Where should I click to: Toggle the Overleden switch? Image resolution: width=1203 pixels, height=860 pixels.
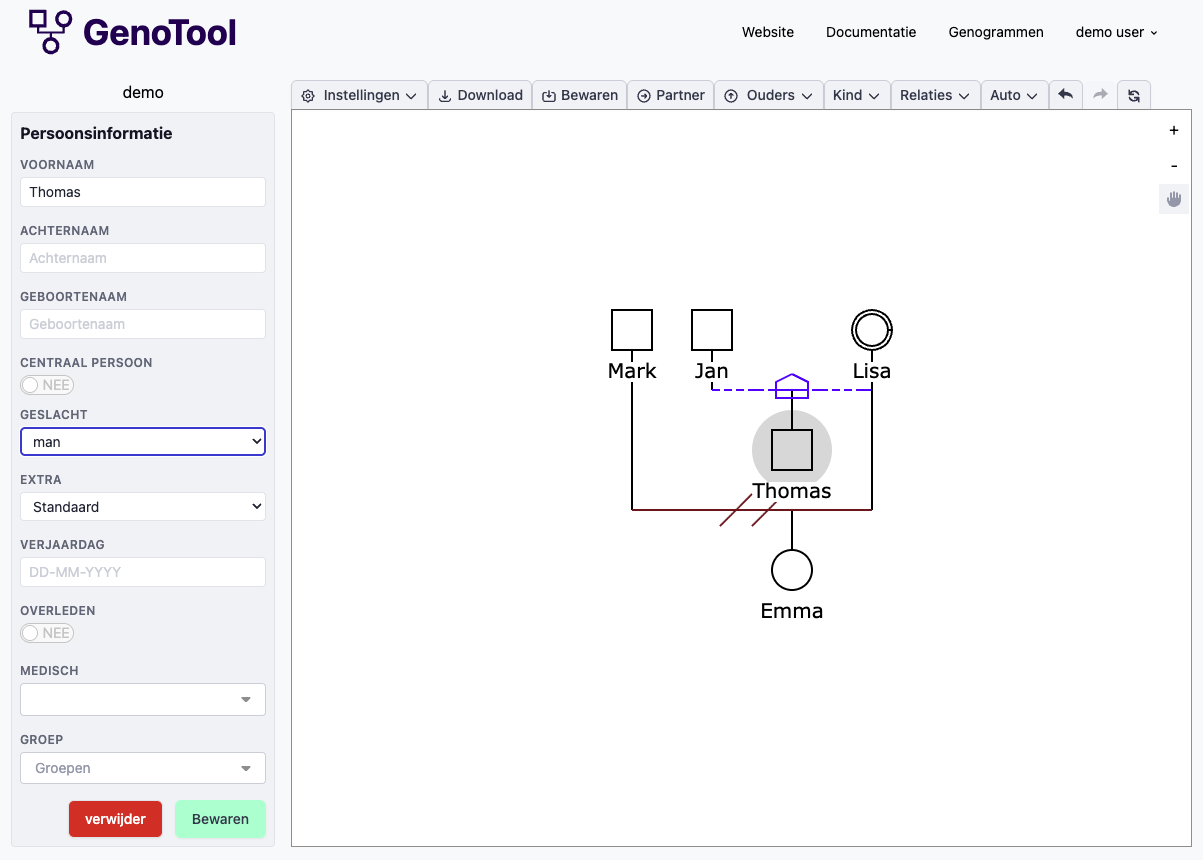[x=47, y=633]
